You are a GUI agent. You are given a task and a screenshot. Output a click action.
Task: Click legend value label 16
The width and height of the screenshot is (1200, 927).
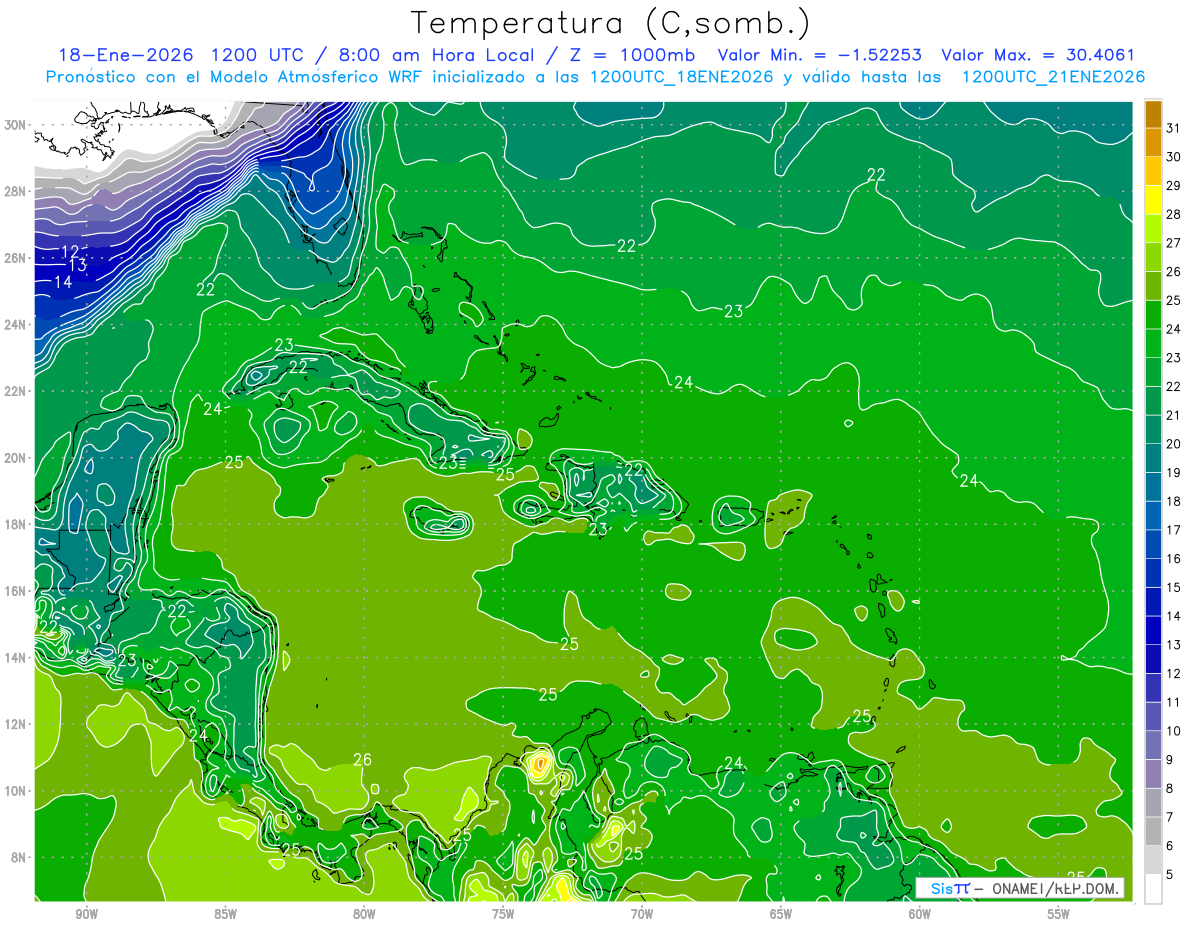tap(1174, 559)
